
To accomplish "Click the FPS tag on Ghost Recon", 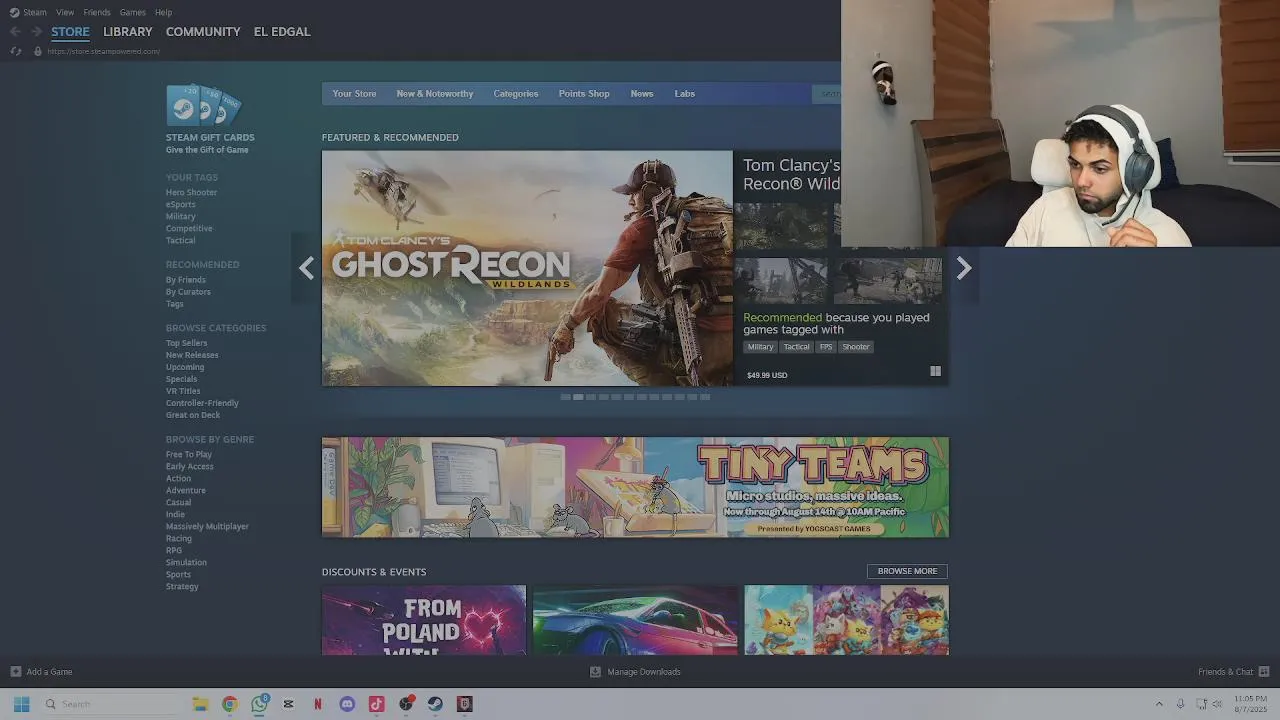I will [x=825, y=347].
